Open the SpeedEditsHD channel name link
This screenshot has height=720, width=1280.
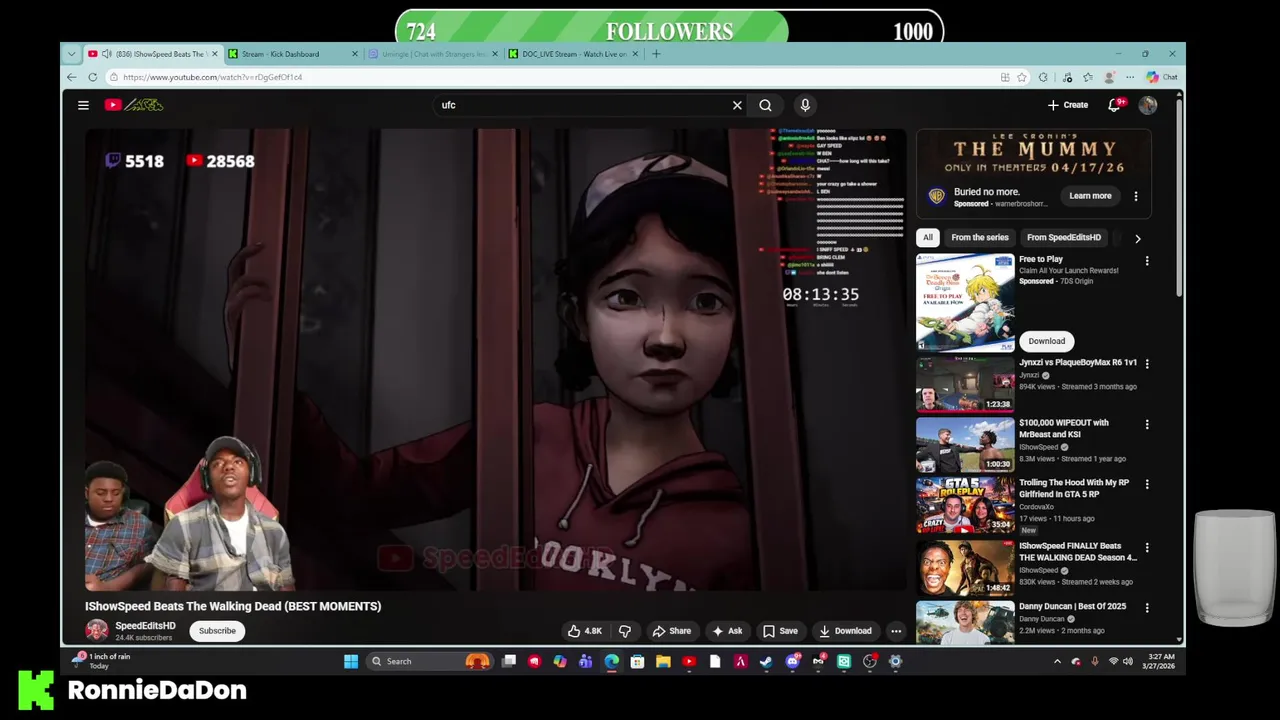point(145,626)
